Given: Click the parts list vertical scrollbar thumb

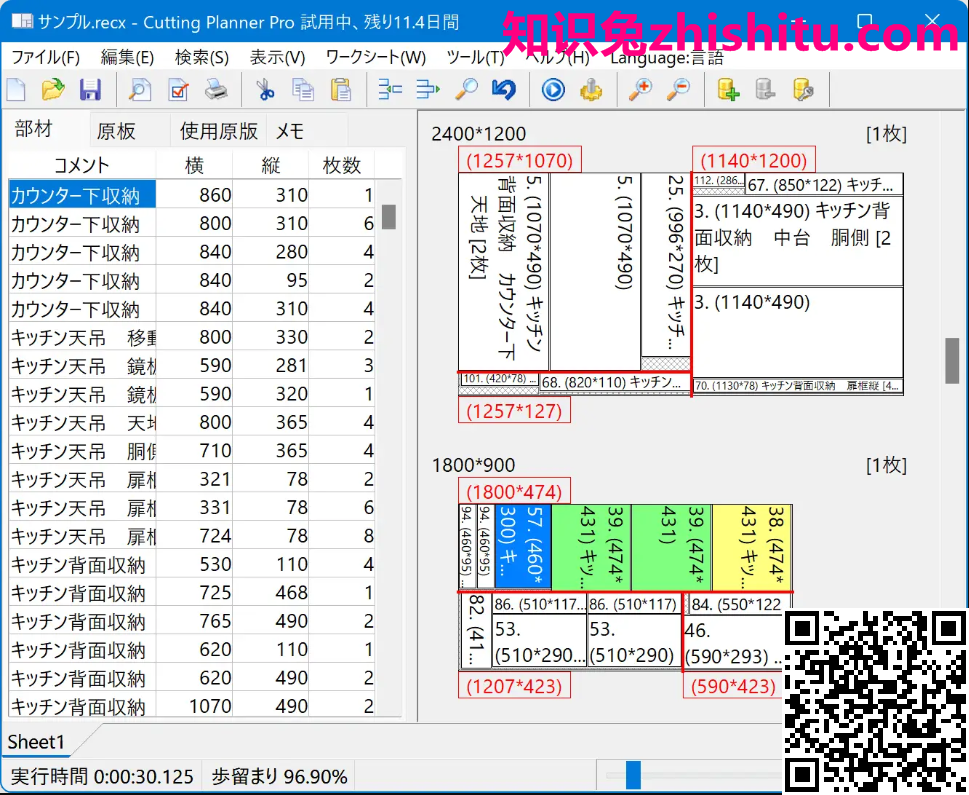Looking at the screenshot, I should (x=389, y=217).
